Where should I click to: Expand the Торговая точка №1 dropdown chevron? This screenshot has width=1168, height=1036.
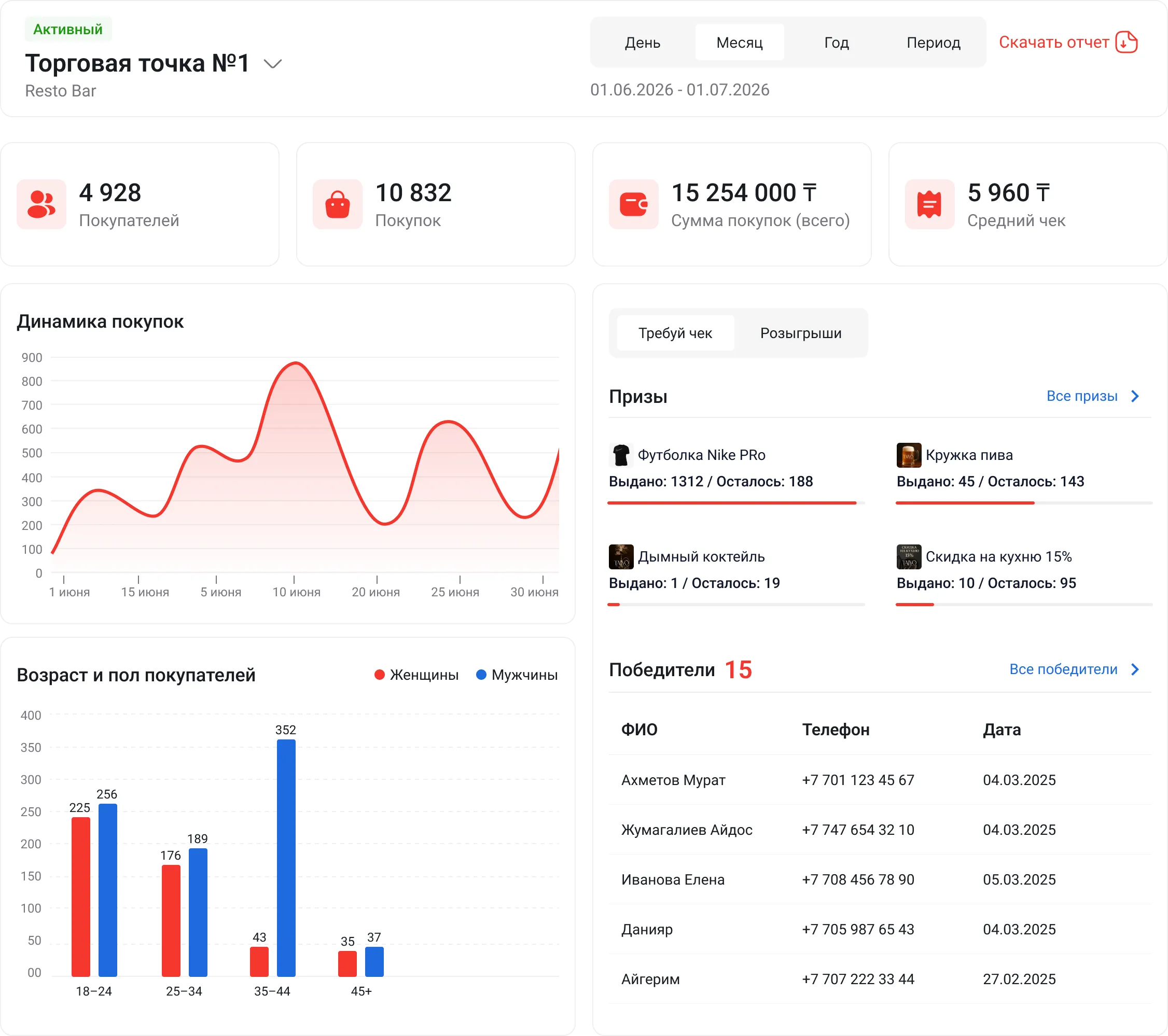[x=273, y=63]
